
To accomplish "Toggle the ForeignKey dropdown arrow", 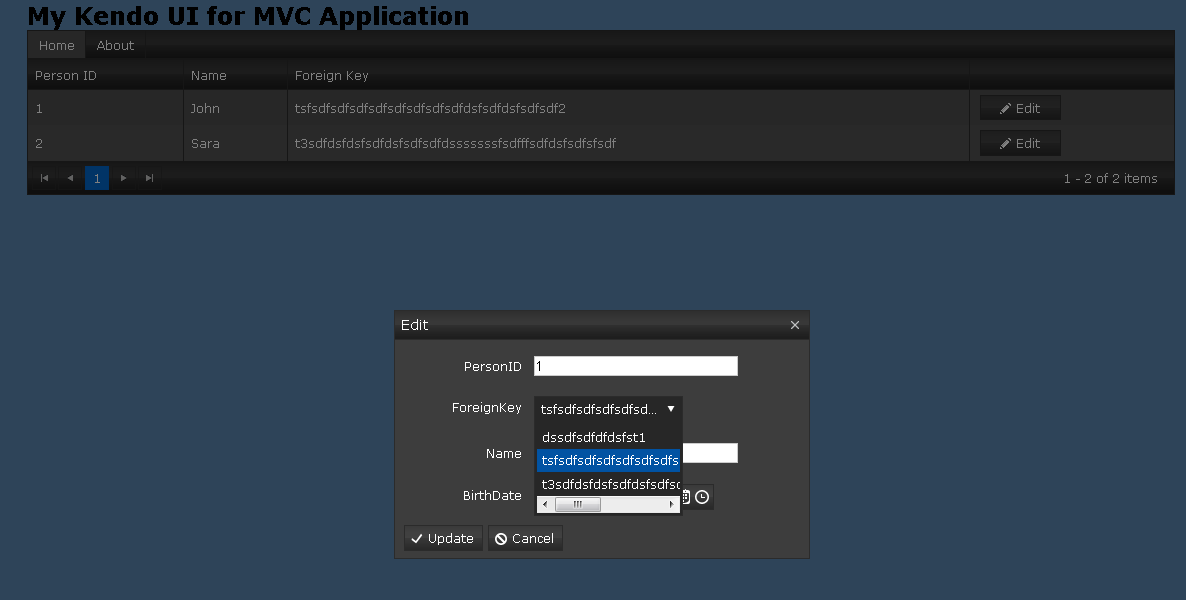I will coord(670,409).
